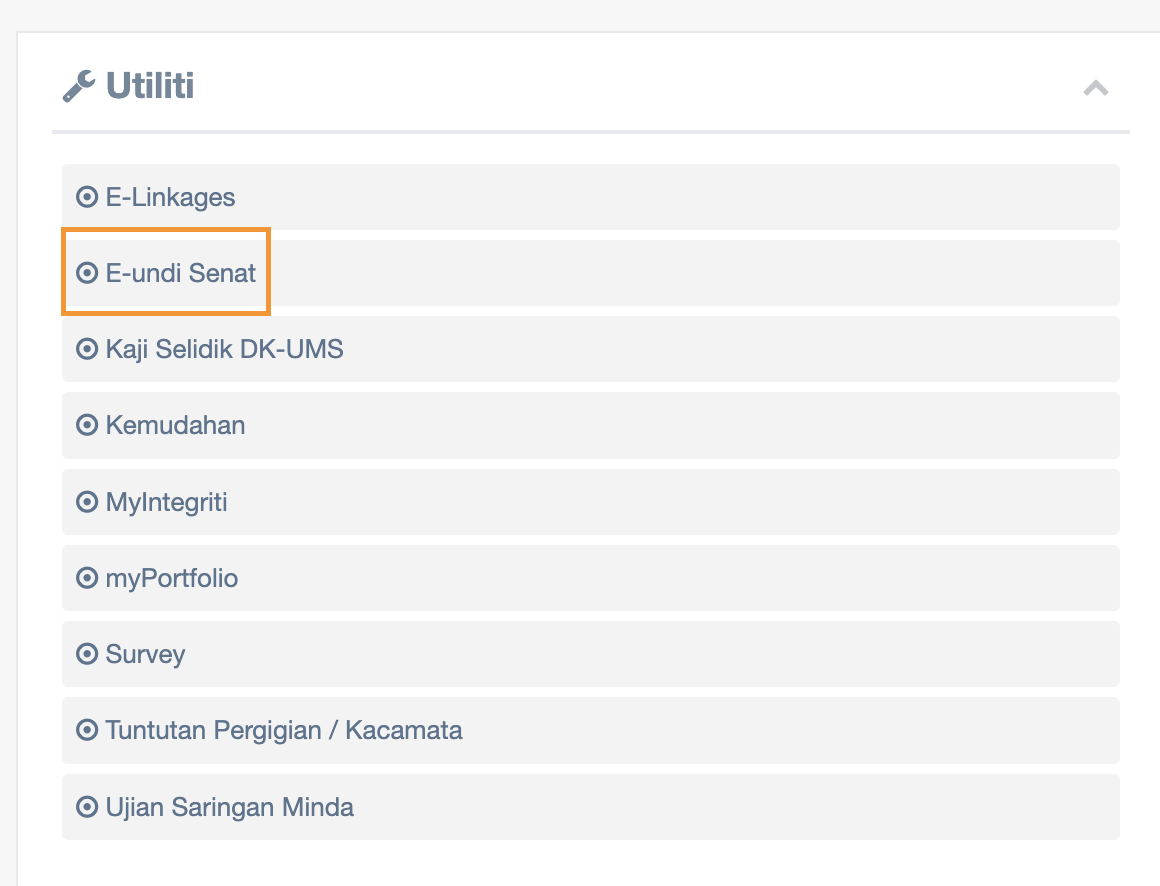This screenshot has width=1160, height=886.
Task: Click the circle icon next to Survey
Action: coord(88,655)
